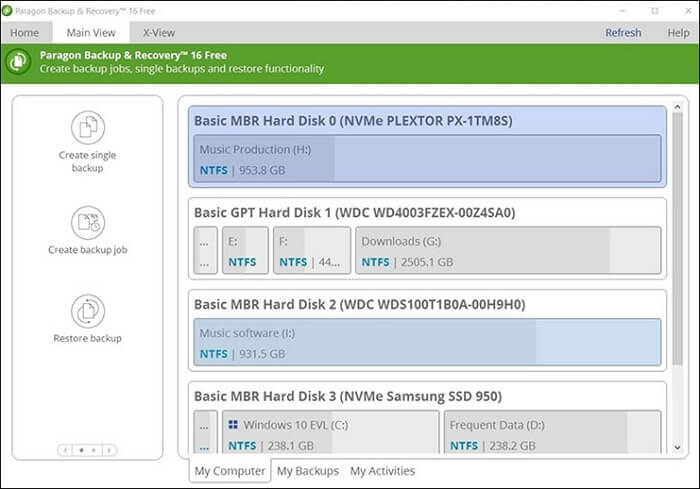Click the green Paragon logo in the banner
The image size is (700, 489).
(18, 62)
